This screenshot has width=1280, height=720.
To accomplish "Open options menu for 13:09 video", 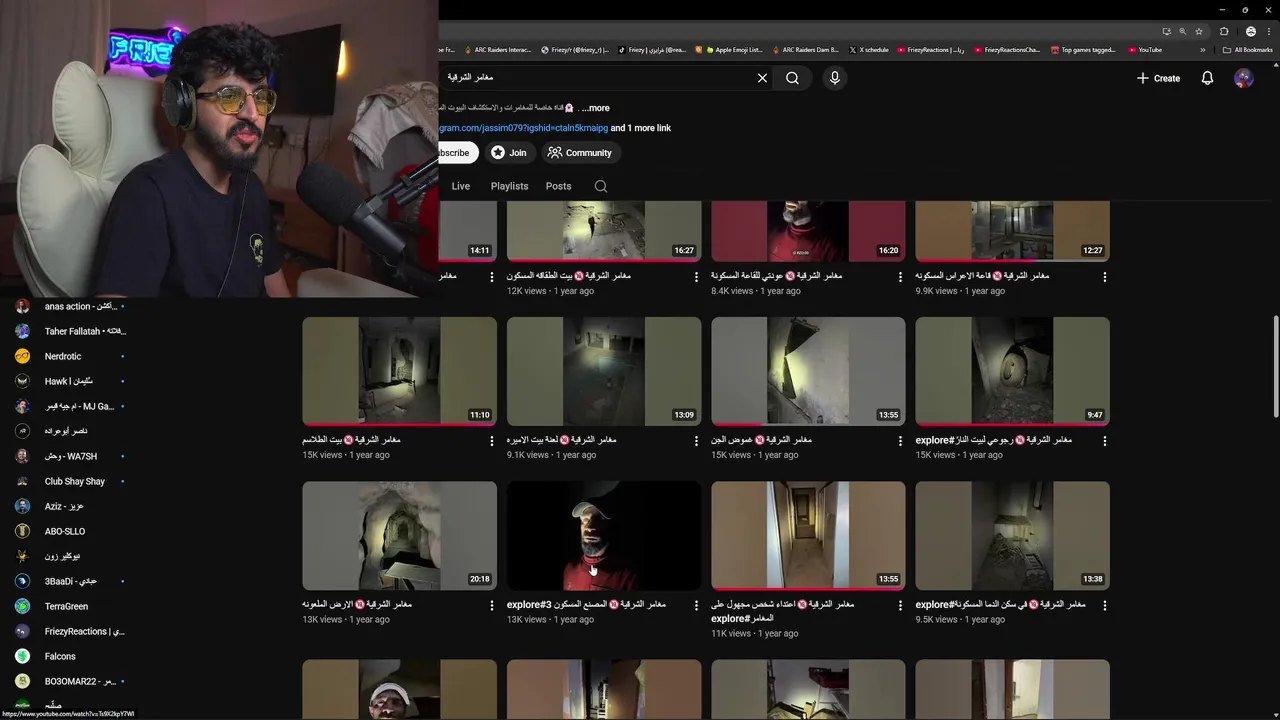I will [696, 441].
